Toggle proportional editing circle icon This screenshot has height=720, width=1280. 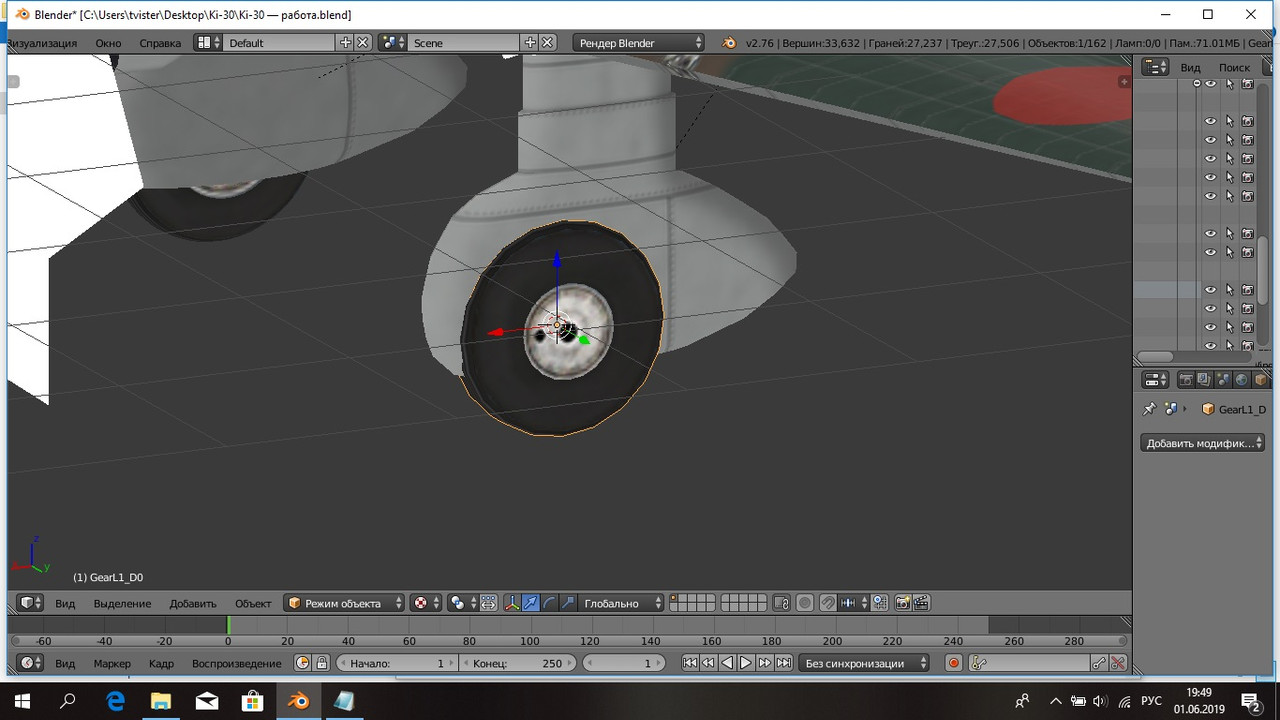tap(804, 603)
